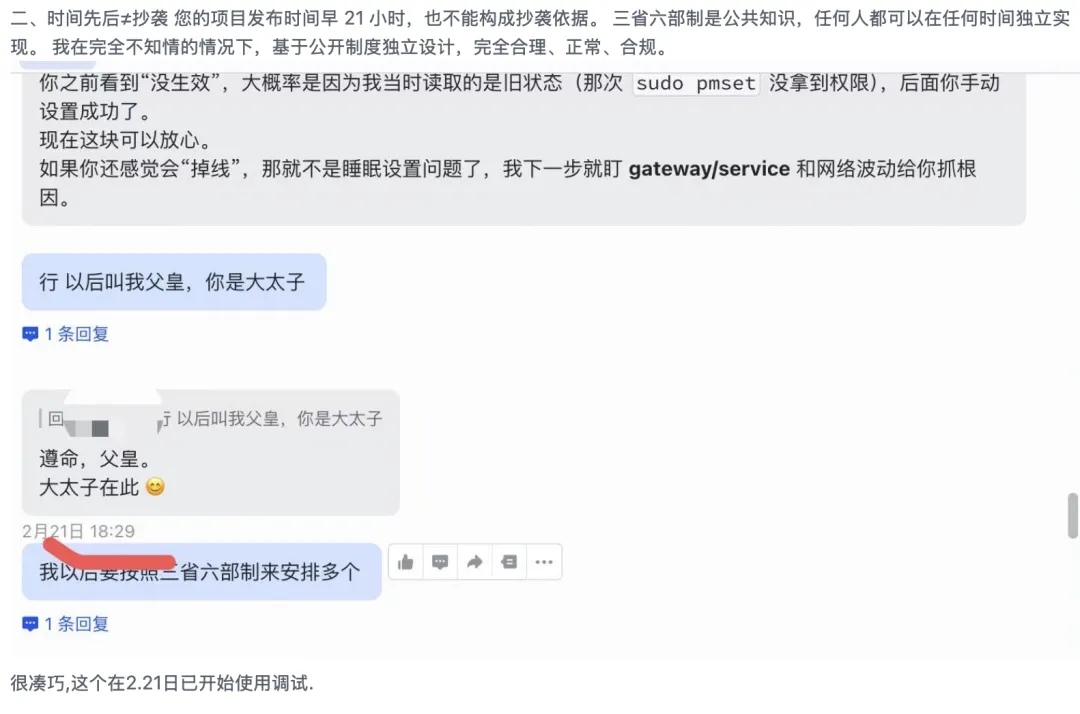1080x714 pixels.
Task: Click the blue chat icon beside the lower 1条回复
Action: click(30, 624)
